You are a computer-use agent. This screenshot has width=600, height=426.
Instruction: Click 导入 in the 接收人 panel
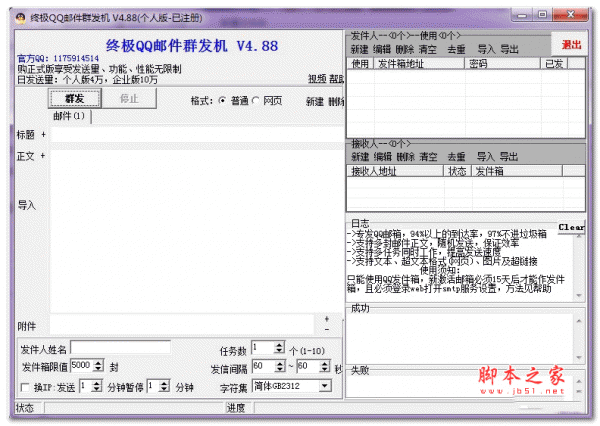(x=485, y=157)
